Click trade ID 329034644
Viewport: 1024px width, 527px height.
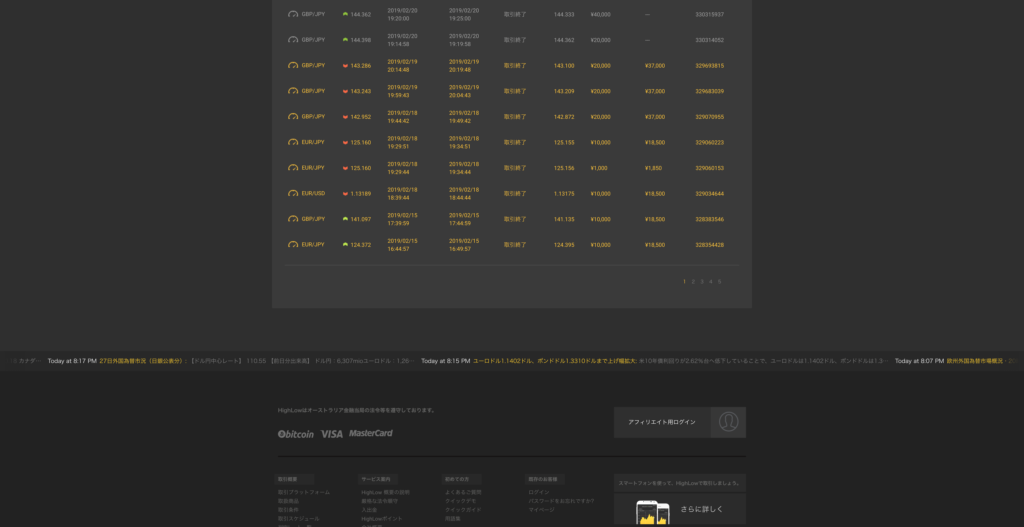(x=709, y=193)
